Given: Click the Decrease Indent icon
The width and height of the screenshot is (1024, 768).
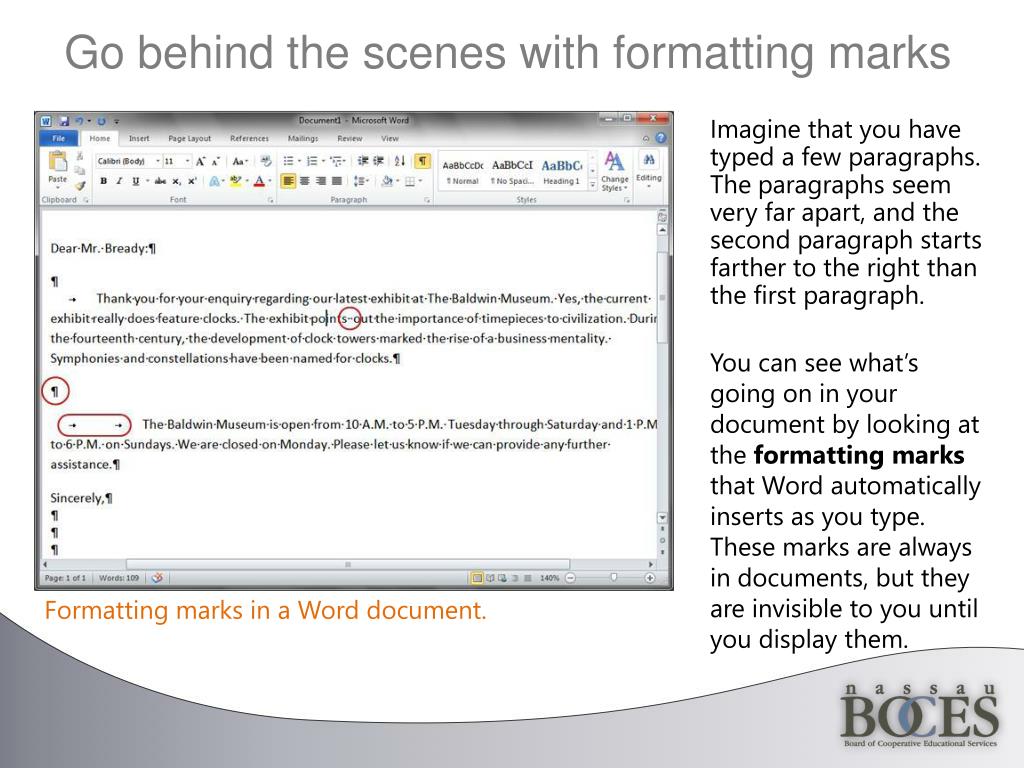Looking at the screenshot, I should (x=364, y=161).
